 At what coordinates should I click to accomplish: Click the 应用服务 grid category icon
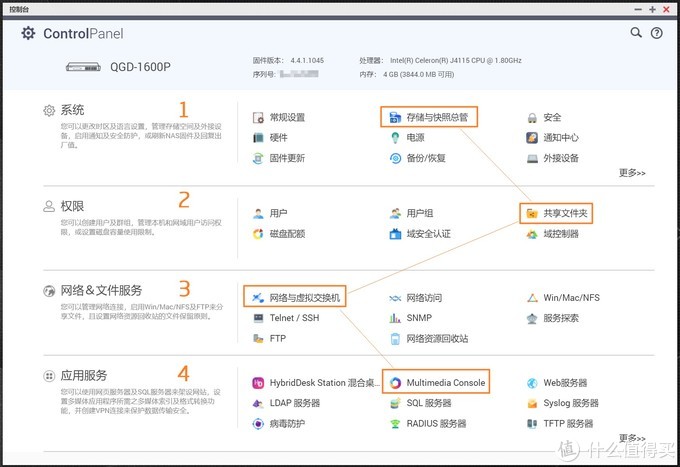point(49,376)
